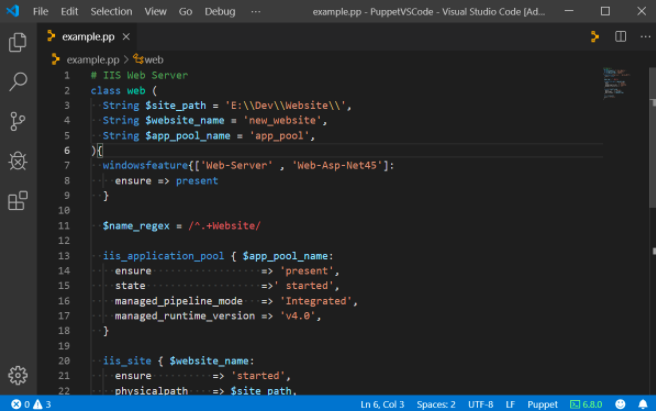Click the $website_name title on line 20
The height and width of the screenshot is (414, 656).
[209, 361]
